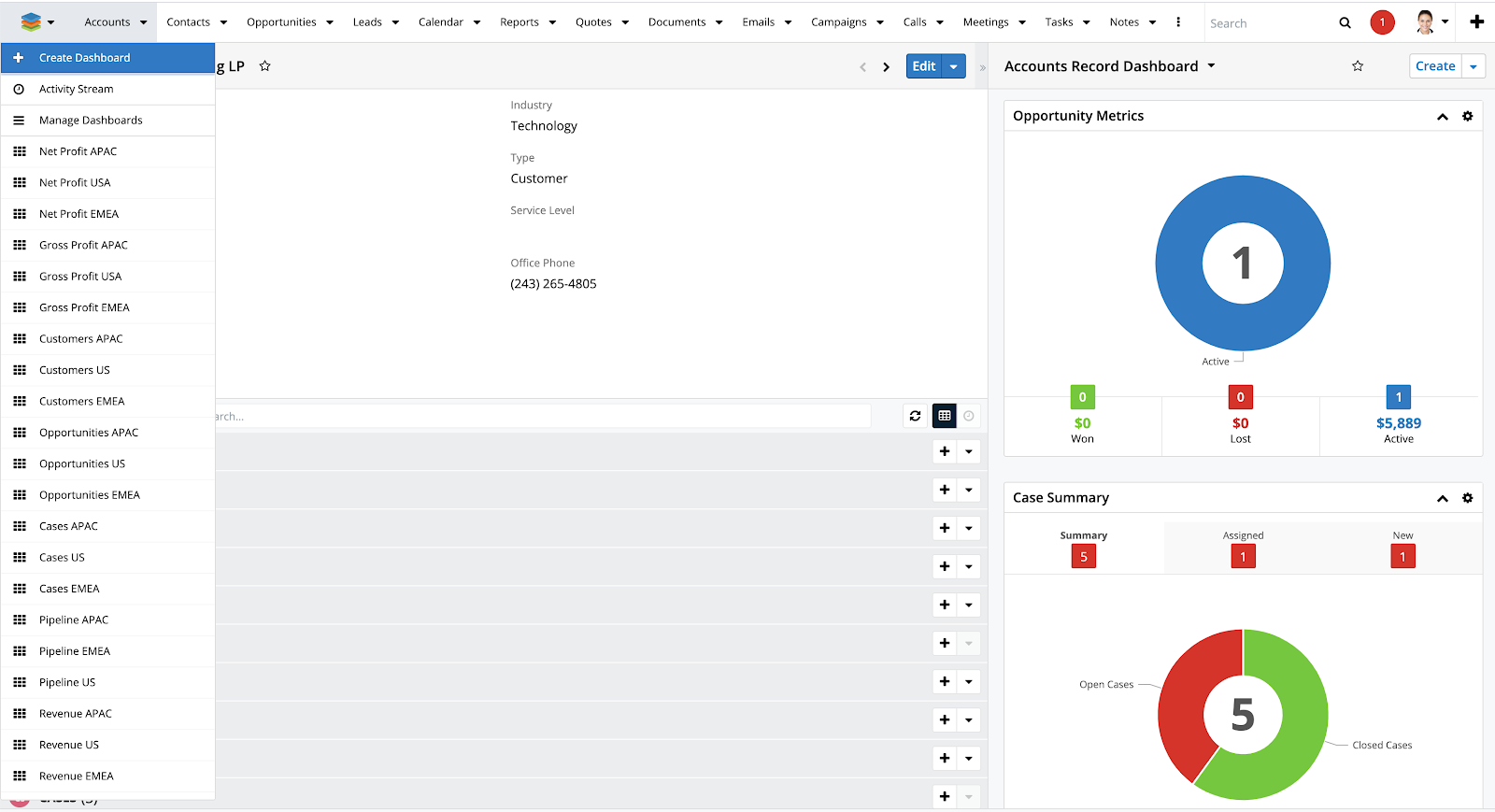Click the global Search field
Image resolution: width=1495 pixels, height=812 pixels.
[x=1266, y=23]
